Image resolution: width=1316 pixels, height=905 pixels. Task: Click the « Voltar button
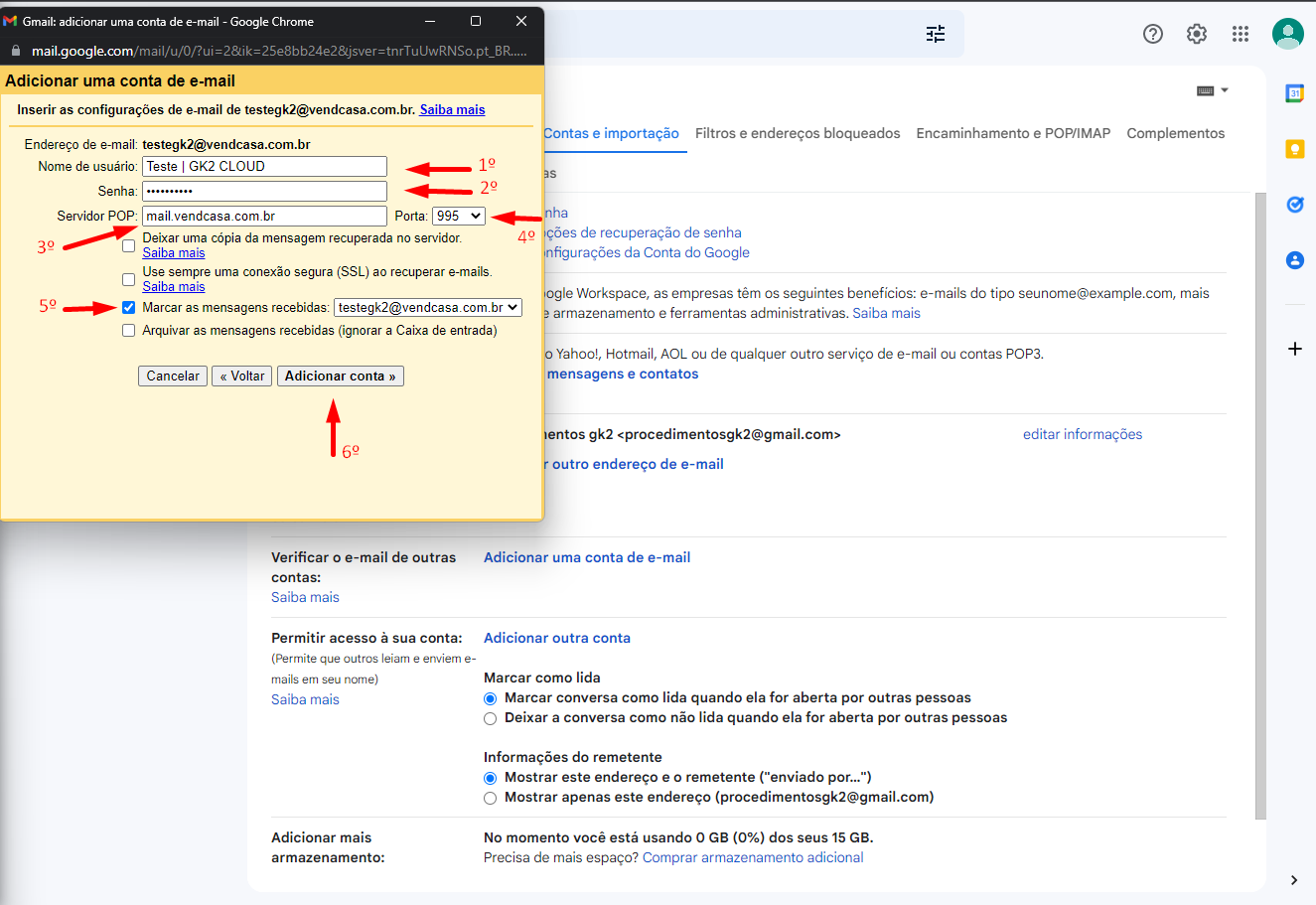[242, 376]
